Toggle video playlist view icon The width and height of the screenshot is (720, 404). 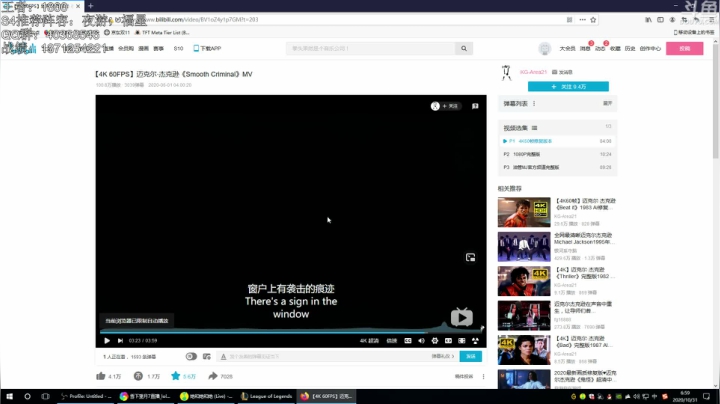point(534,128)
